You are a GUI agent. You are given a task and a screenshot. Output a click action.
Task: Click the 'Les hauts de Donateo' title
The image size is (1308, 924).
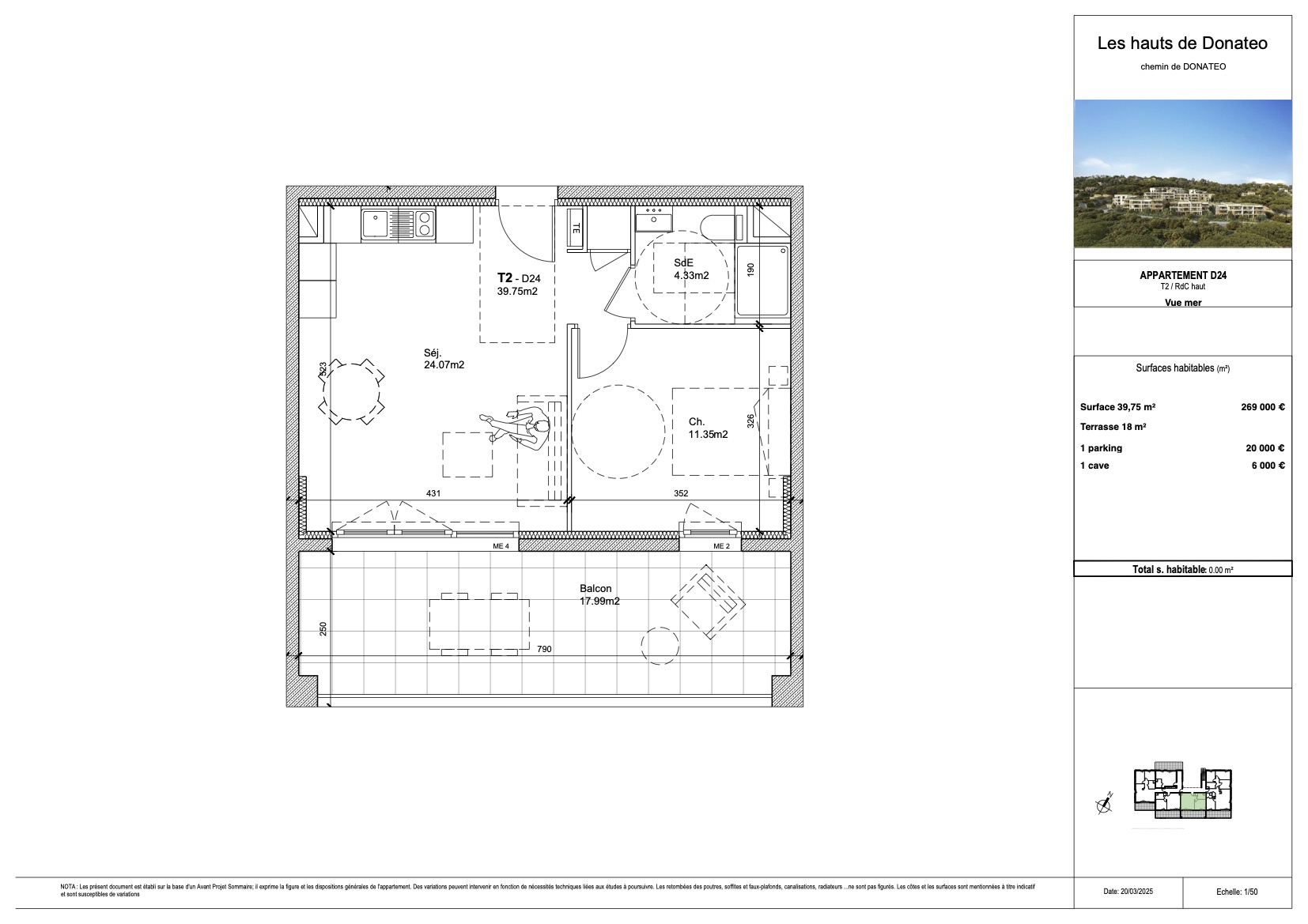(1182, 43)
